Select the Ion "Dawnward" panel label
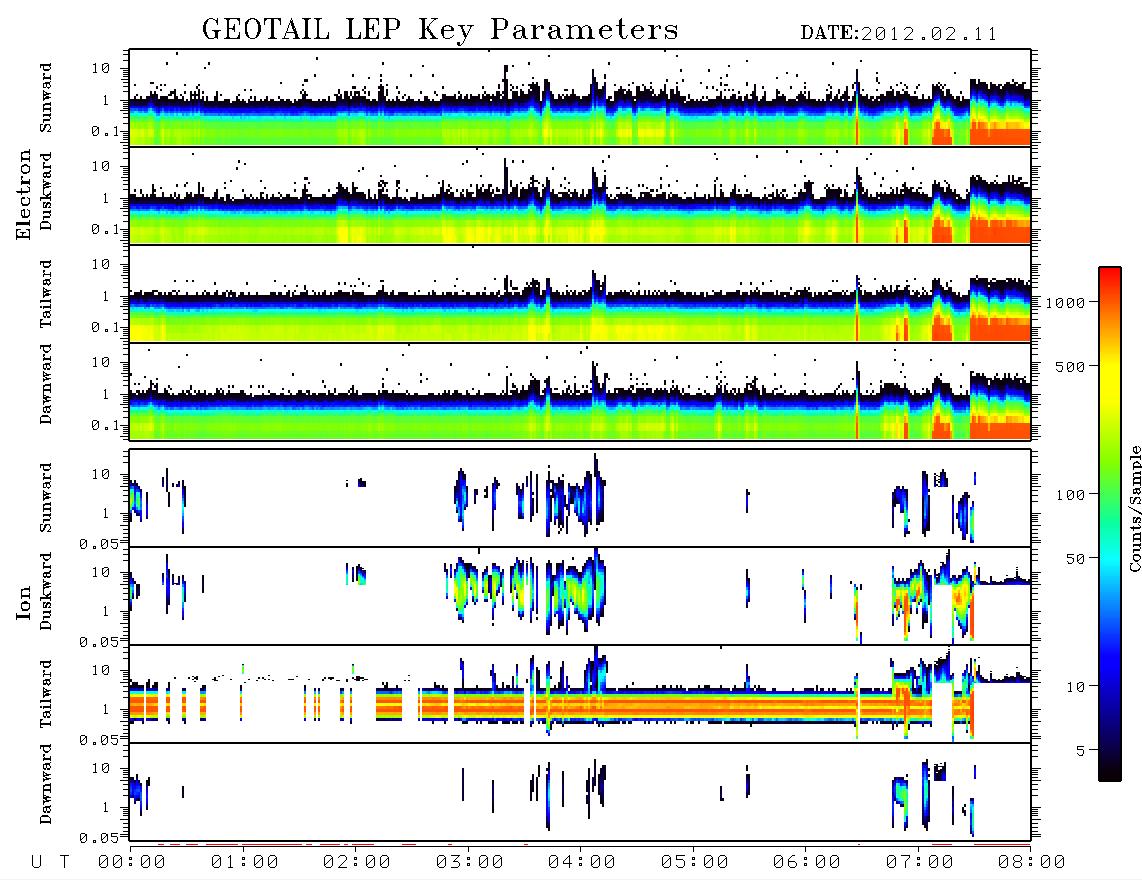This screenshot has width=1142, height=880. pos(45,783)
